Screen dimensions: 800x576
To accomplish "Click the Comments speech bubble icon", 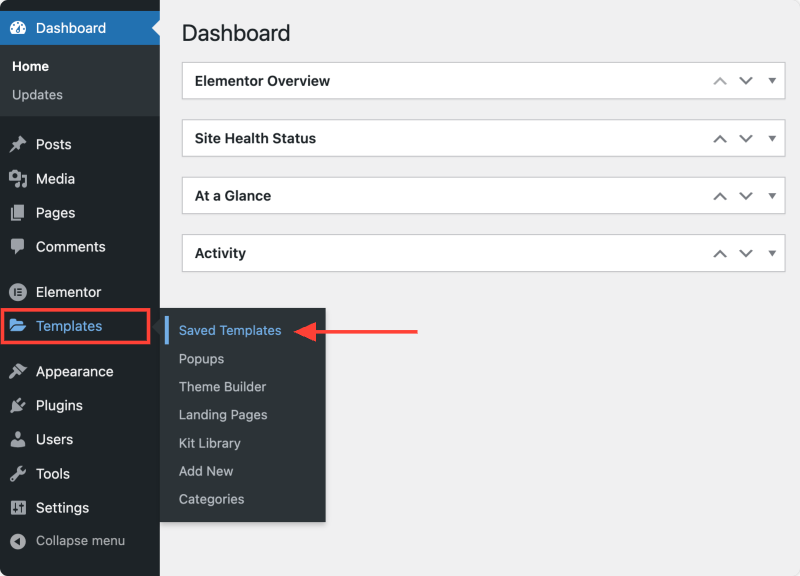I will [18, 246].
